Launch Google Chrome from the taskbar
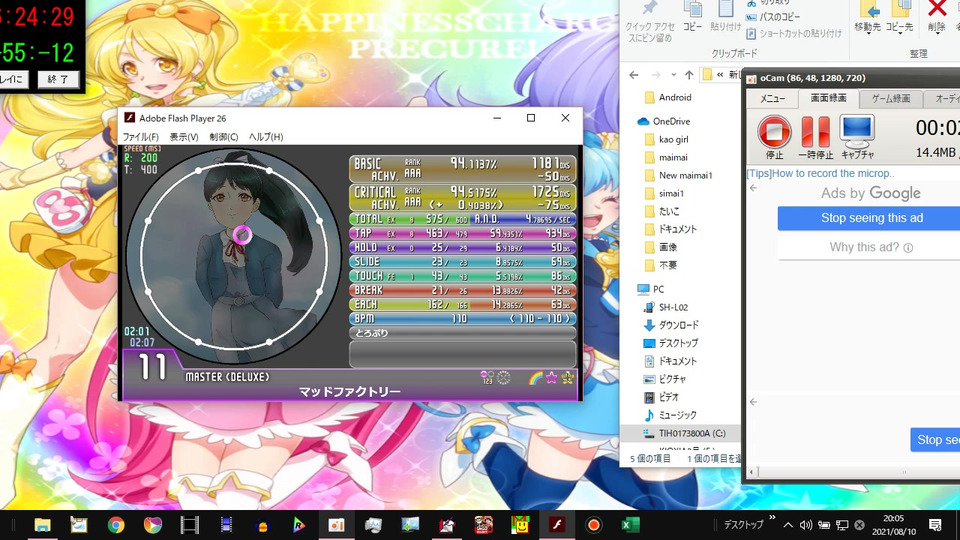 click(116, 525)
